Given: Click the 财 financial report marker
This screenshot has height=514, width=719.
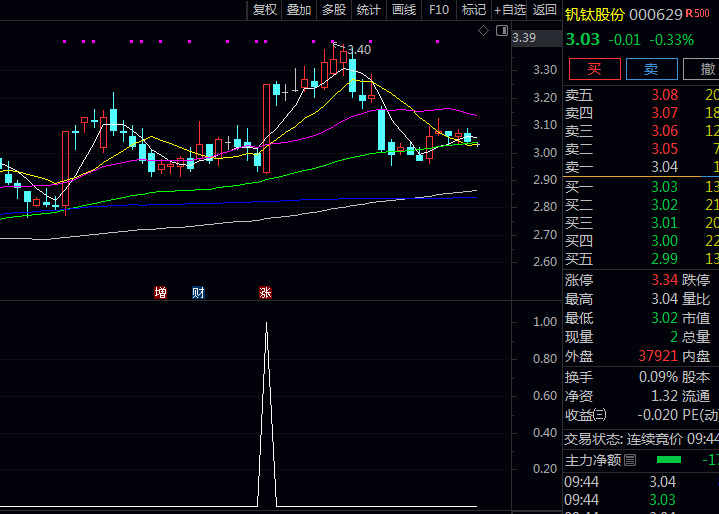Looking at the screenshot, I should (199, 293).
